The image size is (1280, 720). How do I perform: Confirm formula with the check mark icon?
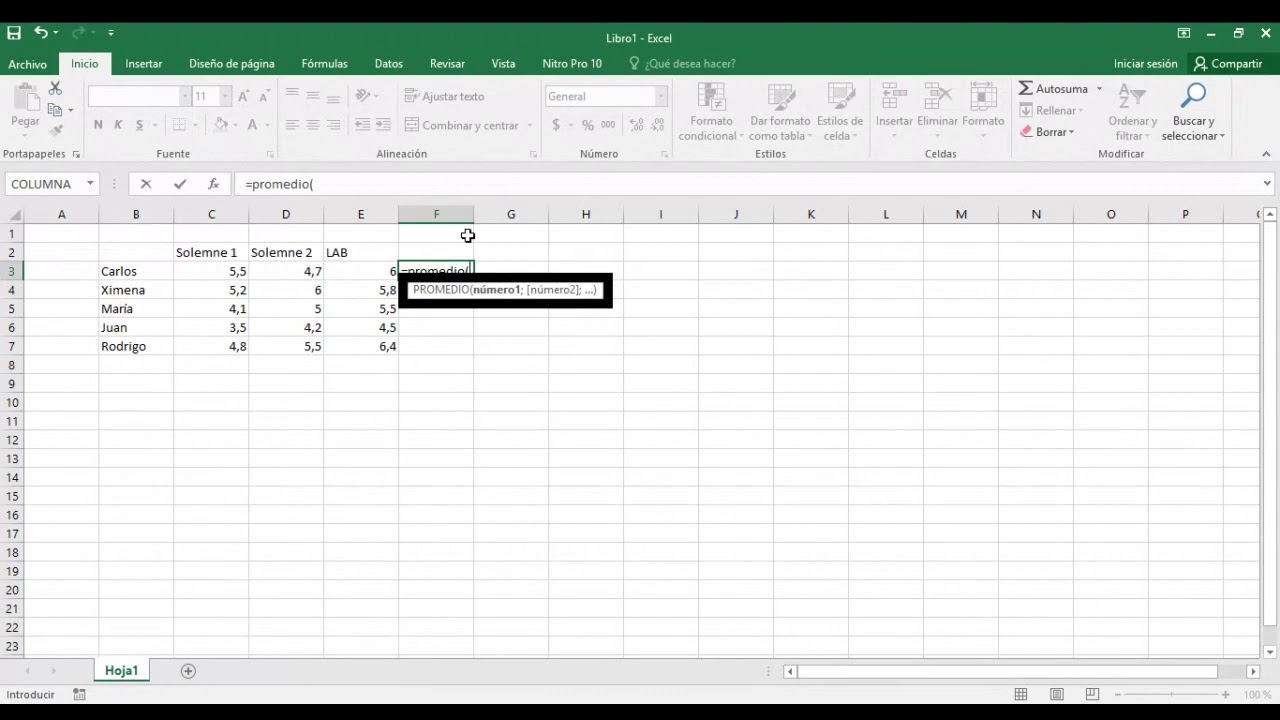coord(180,184)
